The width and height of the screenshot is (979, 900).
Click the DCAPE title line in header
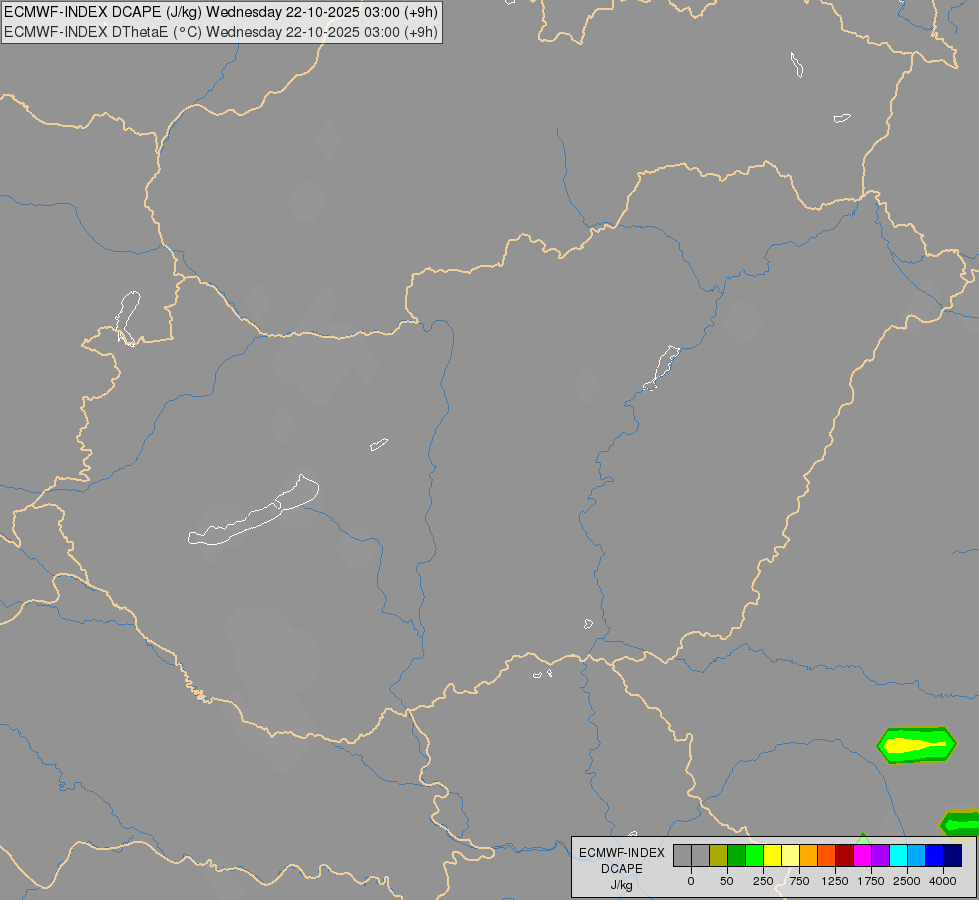(x=221, y=12)
